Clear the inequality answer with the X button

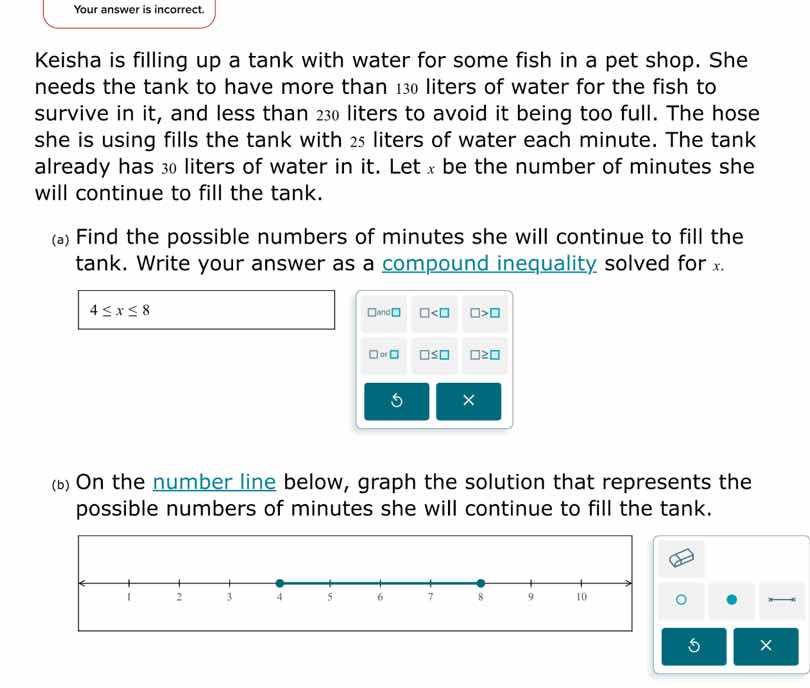coord(468,401)
